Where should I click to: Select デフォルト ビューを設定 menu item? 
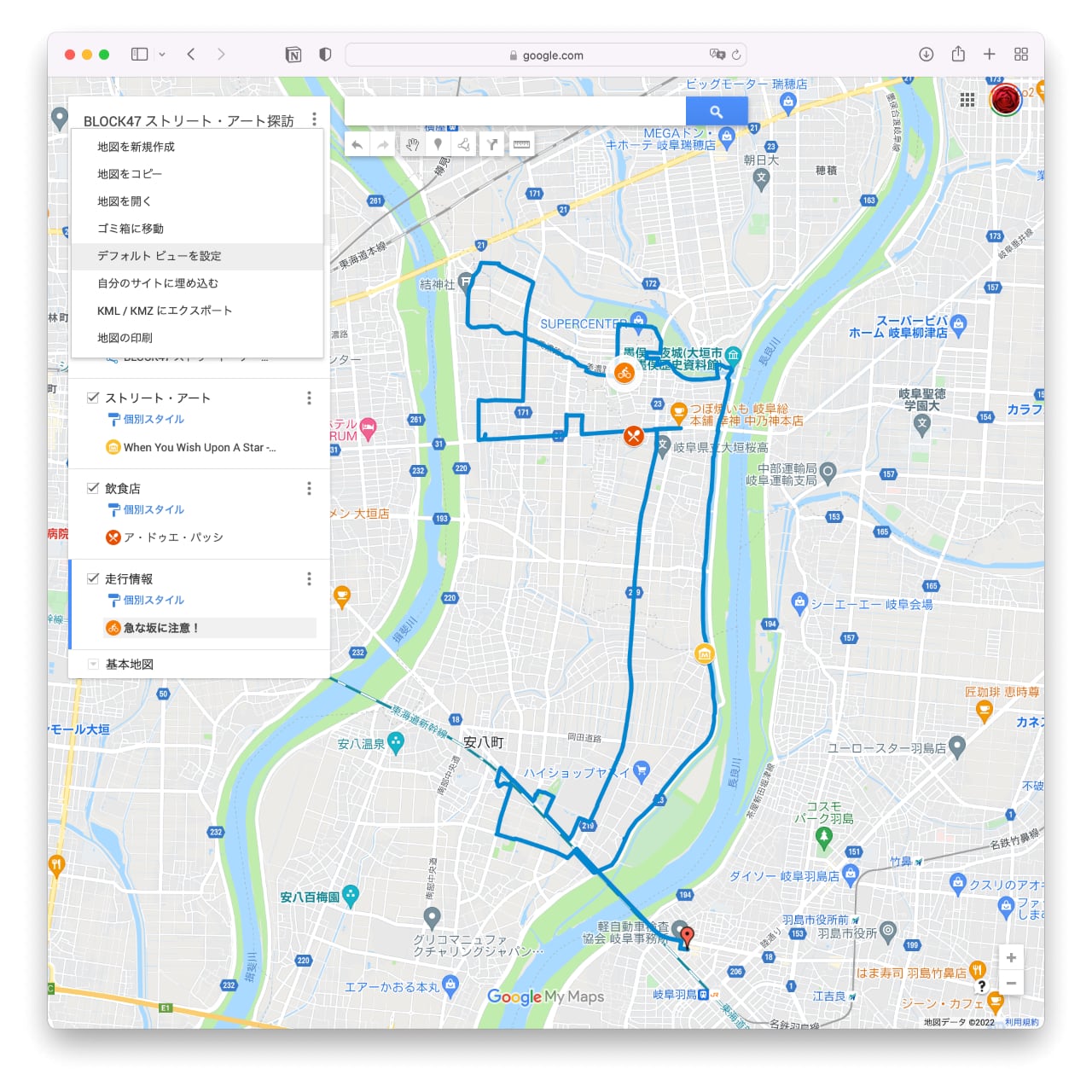[159, 256]
